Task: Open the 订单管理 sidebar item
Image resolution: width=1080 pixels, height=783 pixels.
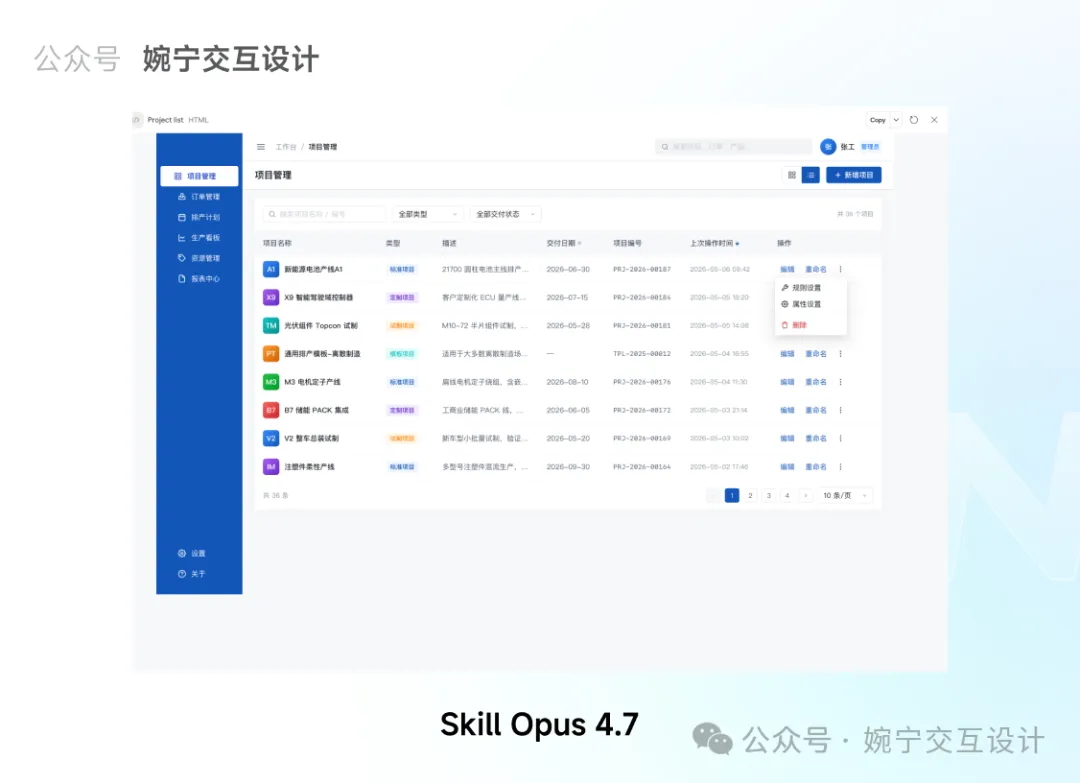Action: point(199,197)
